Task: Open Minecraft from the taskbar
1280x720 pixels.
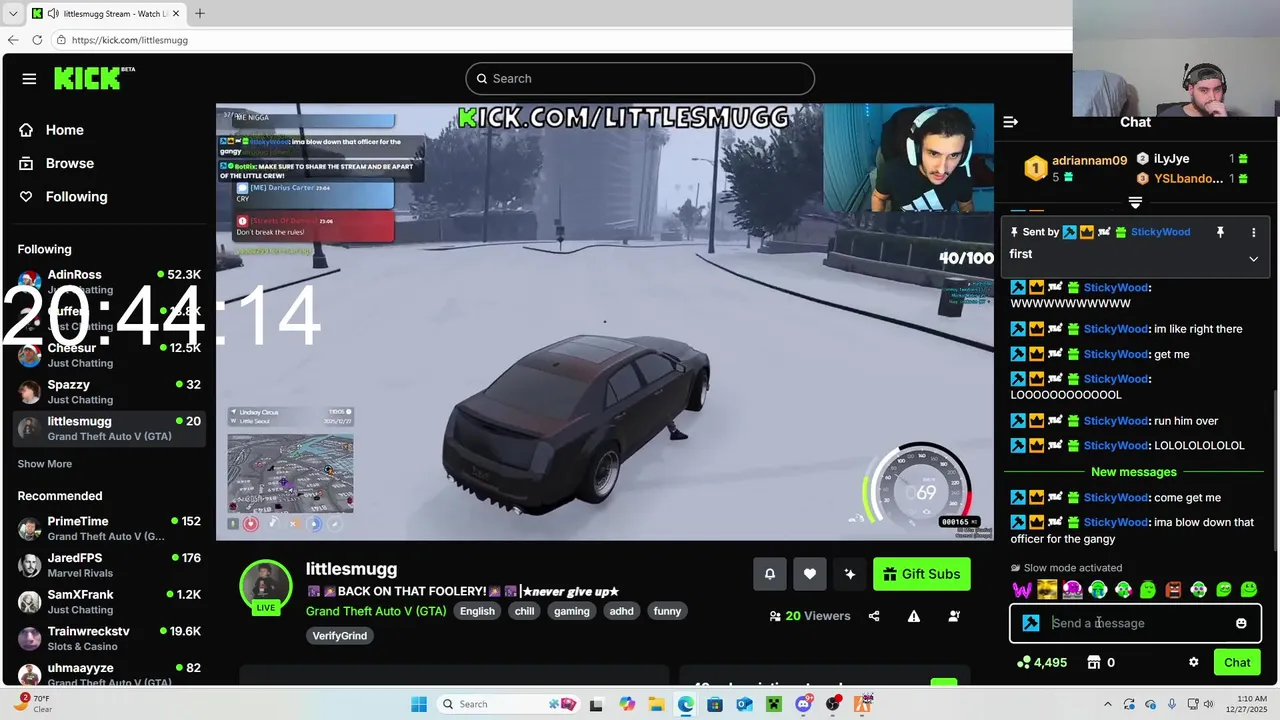Action: tap(774, 704)
